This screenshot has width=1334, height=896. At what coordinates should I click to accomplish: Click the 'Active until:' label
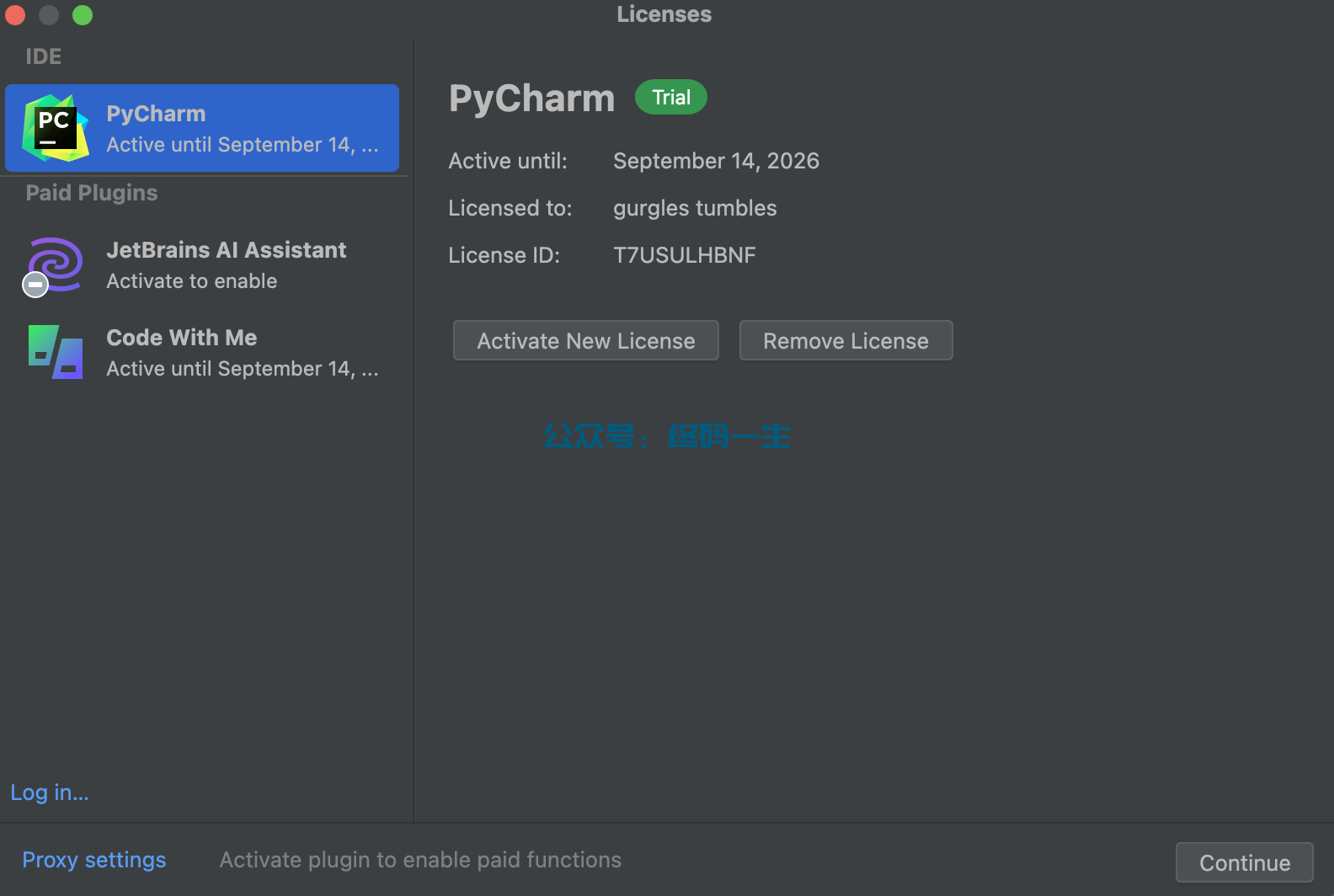[x=508, y=161]
